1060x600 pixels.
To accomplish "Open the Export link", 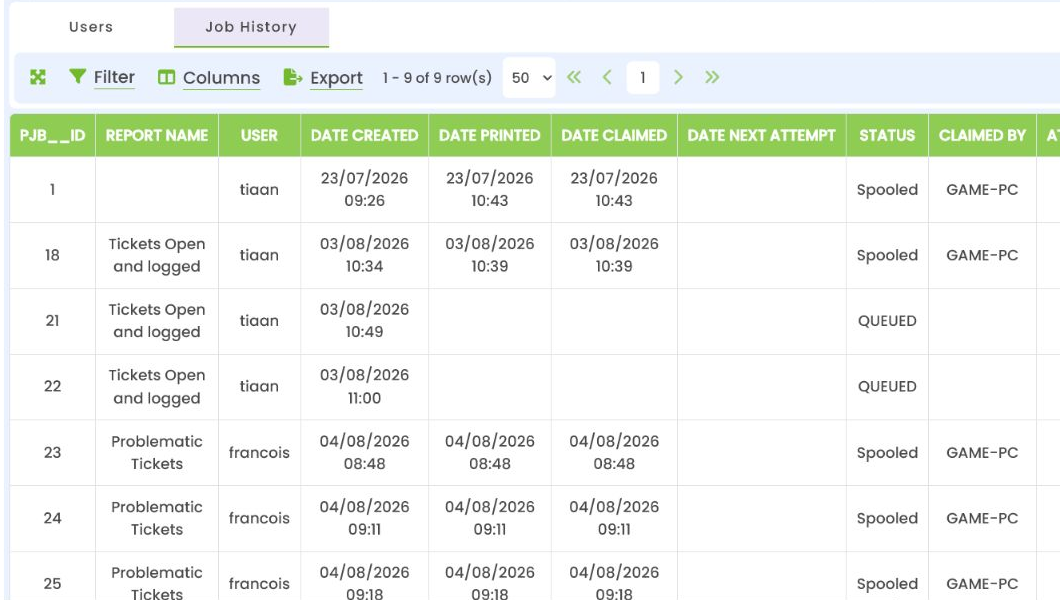I will click(336, 78).
